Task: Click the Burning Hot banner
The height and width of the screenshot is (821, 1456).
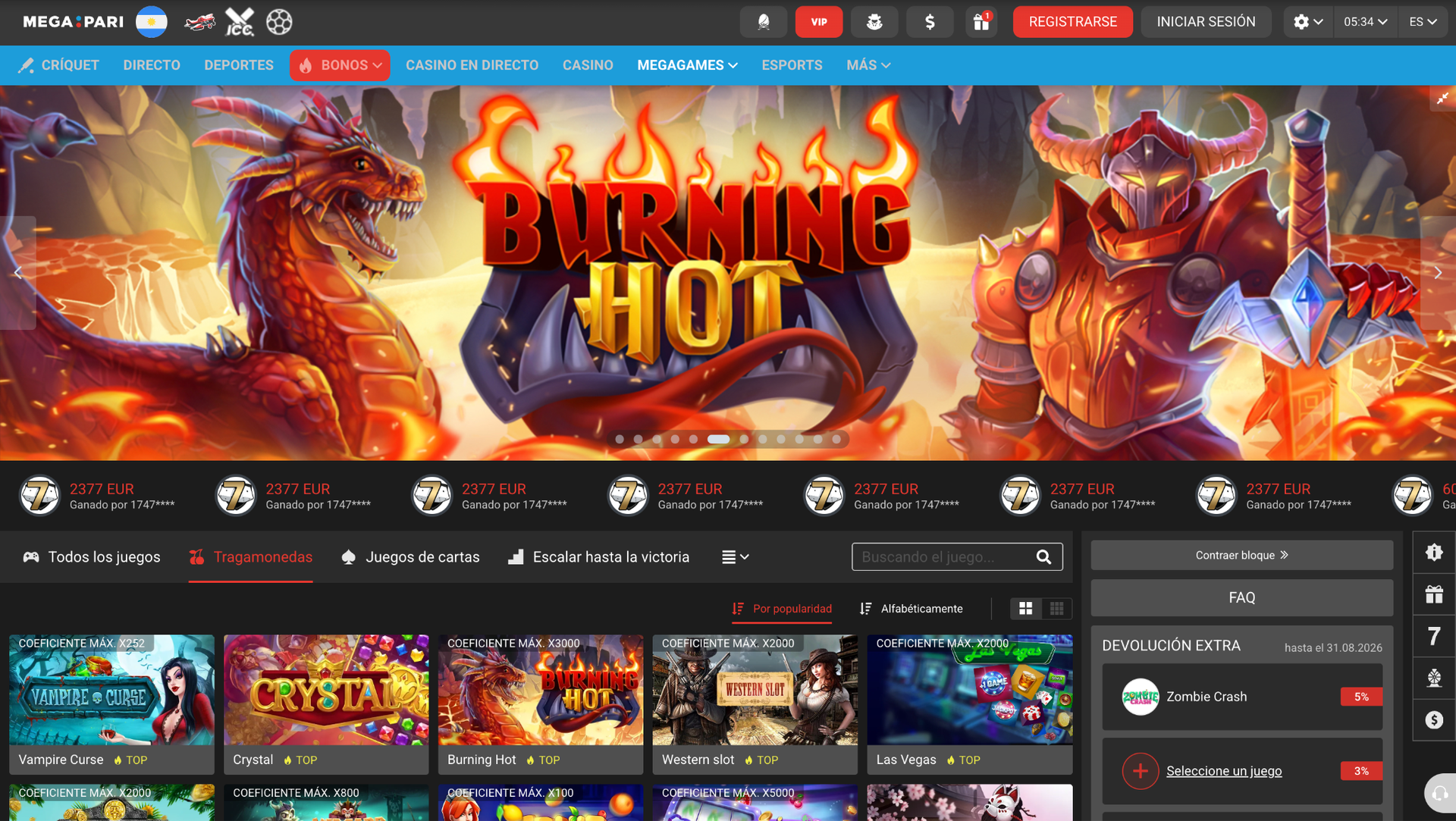Action: point(728,273)
